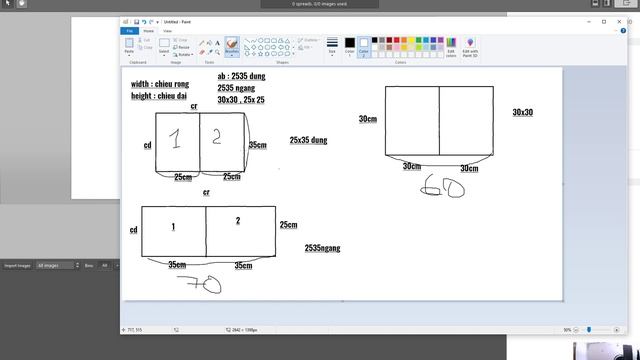The image size is (640, 360).
Task: Open the Size line thickness dropdown
Action: coord(332,47)
